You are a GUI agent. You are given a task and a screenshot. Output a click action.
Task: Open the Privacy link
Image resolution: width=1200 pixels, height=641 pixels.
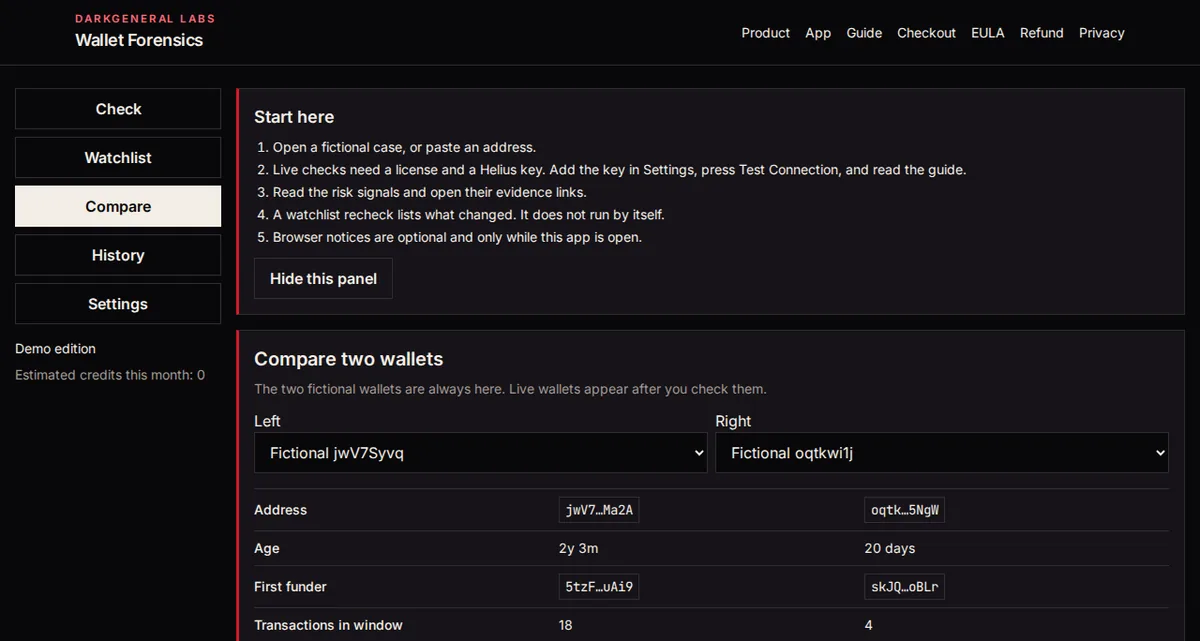point(1102,33)
